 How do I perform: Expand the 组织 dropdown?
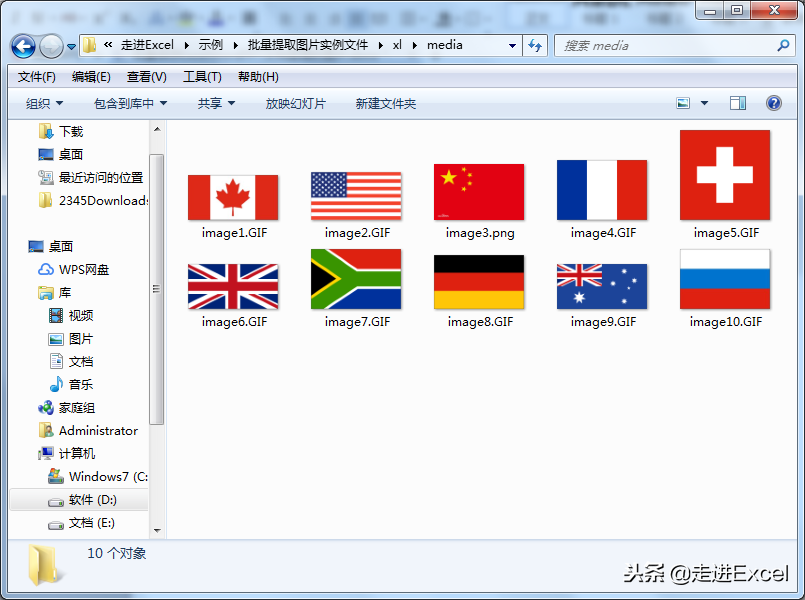click(x=44, y=104)
